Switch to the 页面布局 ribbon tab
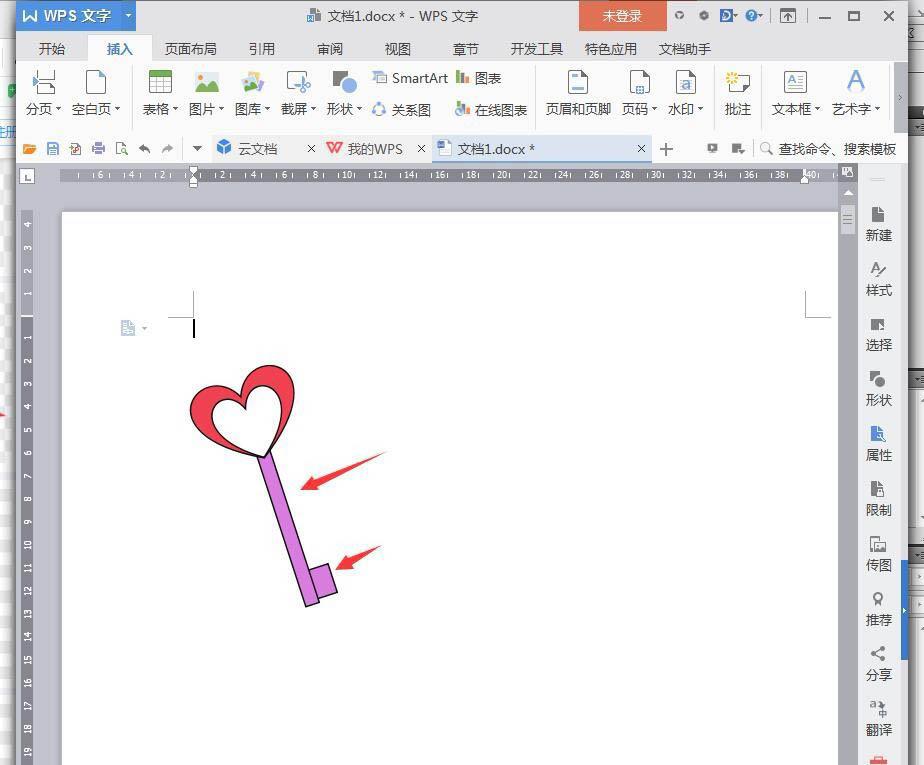The height and width of the screenshot is (765, 924). click(190, 49)
